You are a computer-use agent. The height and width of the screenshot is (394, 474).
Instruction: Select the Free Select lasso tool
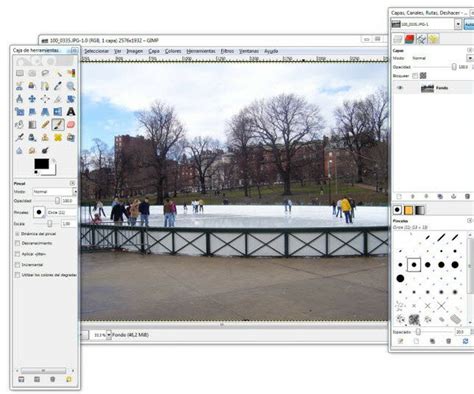pyautogui.click(x=45, y=73)
